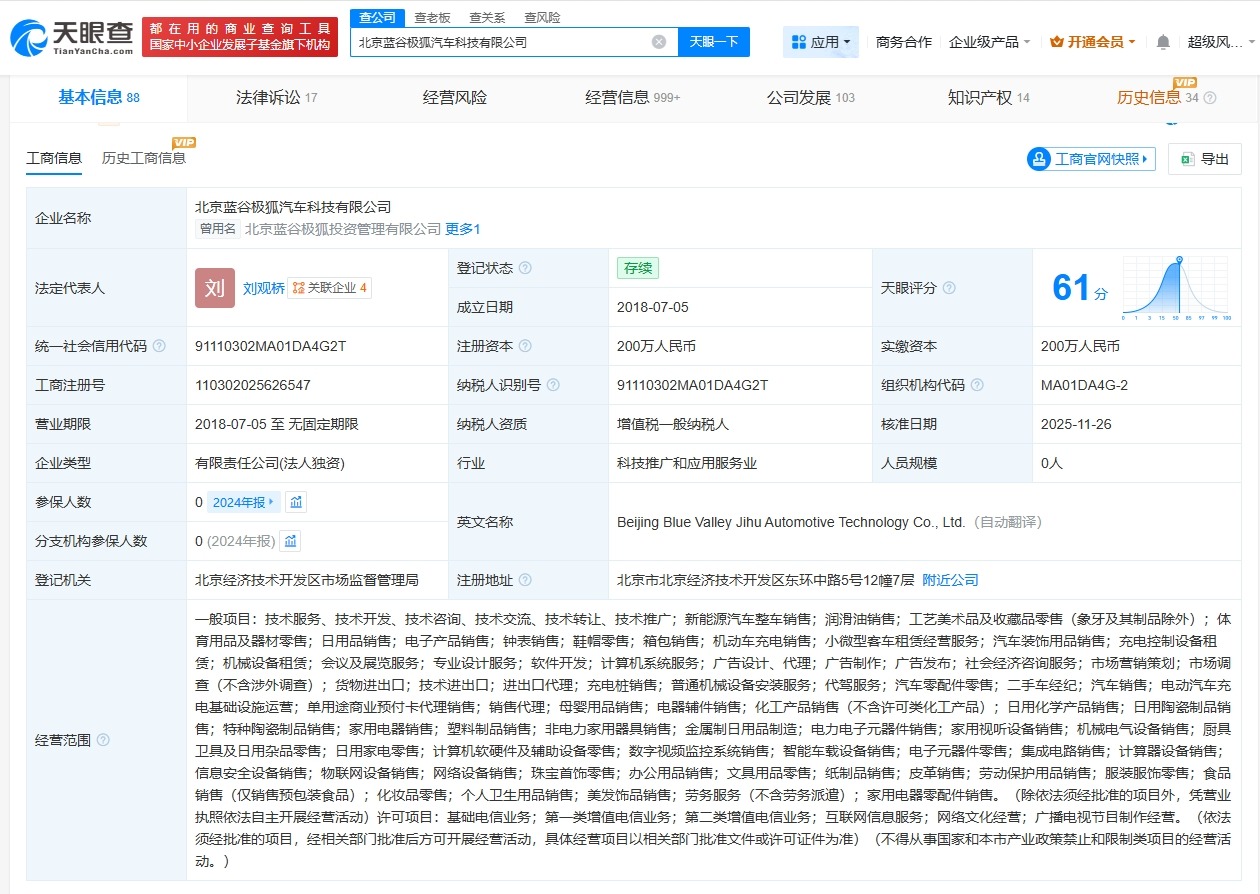Open the notification bell icon

(x=1163, y=42)
